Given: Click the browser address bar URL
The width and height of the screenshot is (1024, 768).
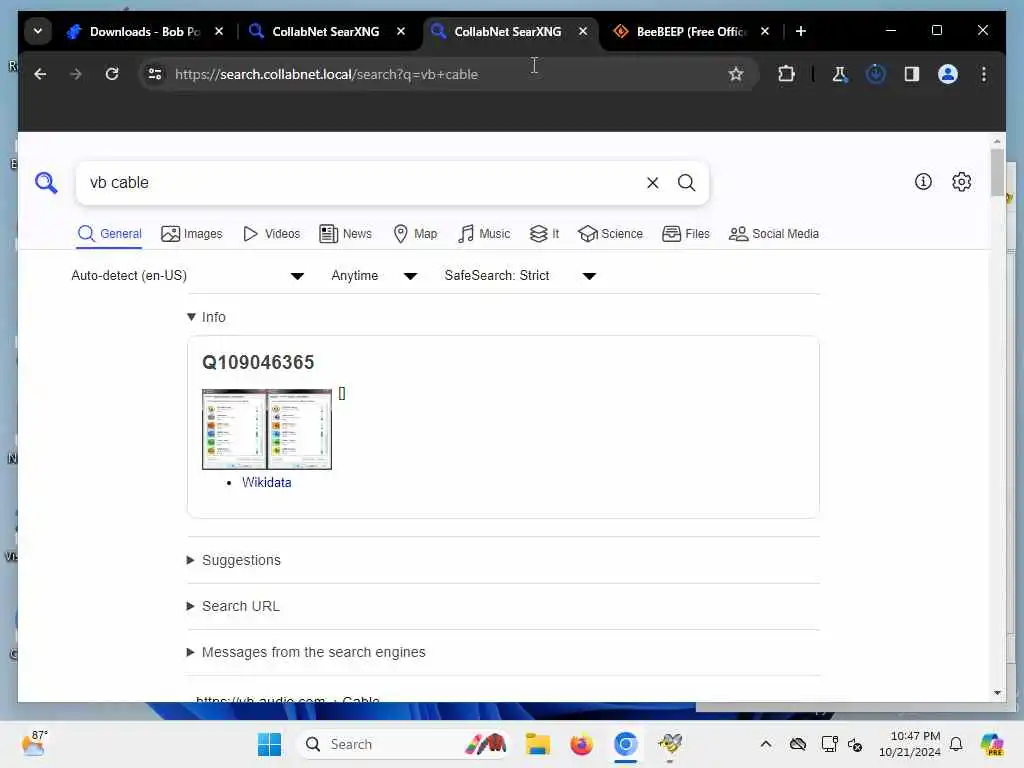Looking at the screenshot, I should (327, 74).
